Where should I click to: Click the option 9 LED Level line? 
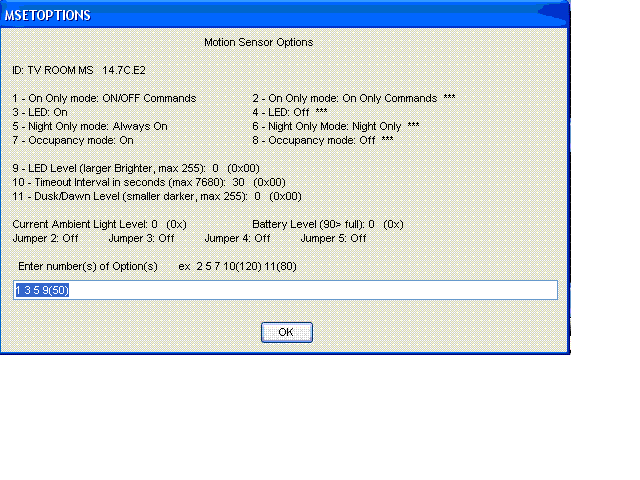[x=134, y=168]
